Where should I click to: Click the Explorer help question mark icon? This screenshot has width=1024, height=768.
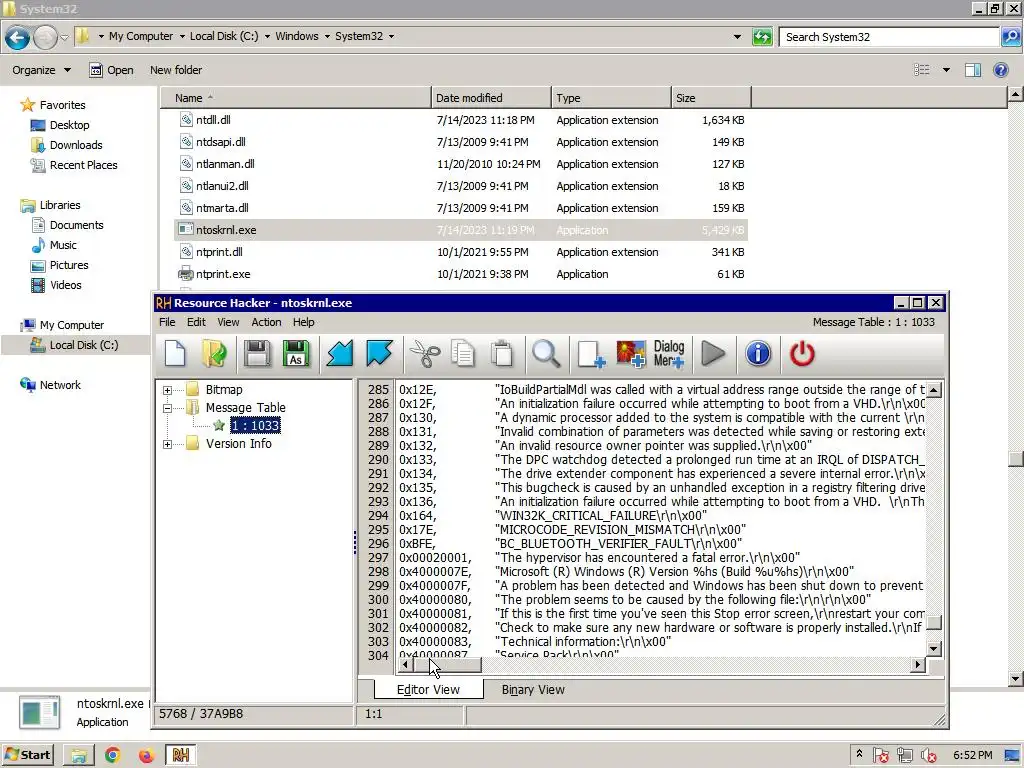1000,70
